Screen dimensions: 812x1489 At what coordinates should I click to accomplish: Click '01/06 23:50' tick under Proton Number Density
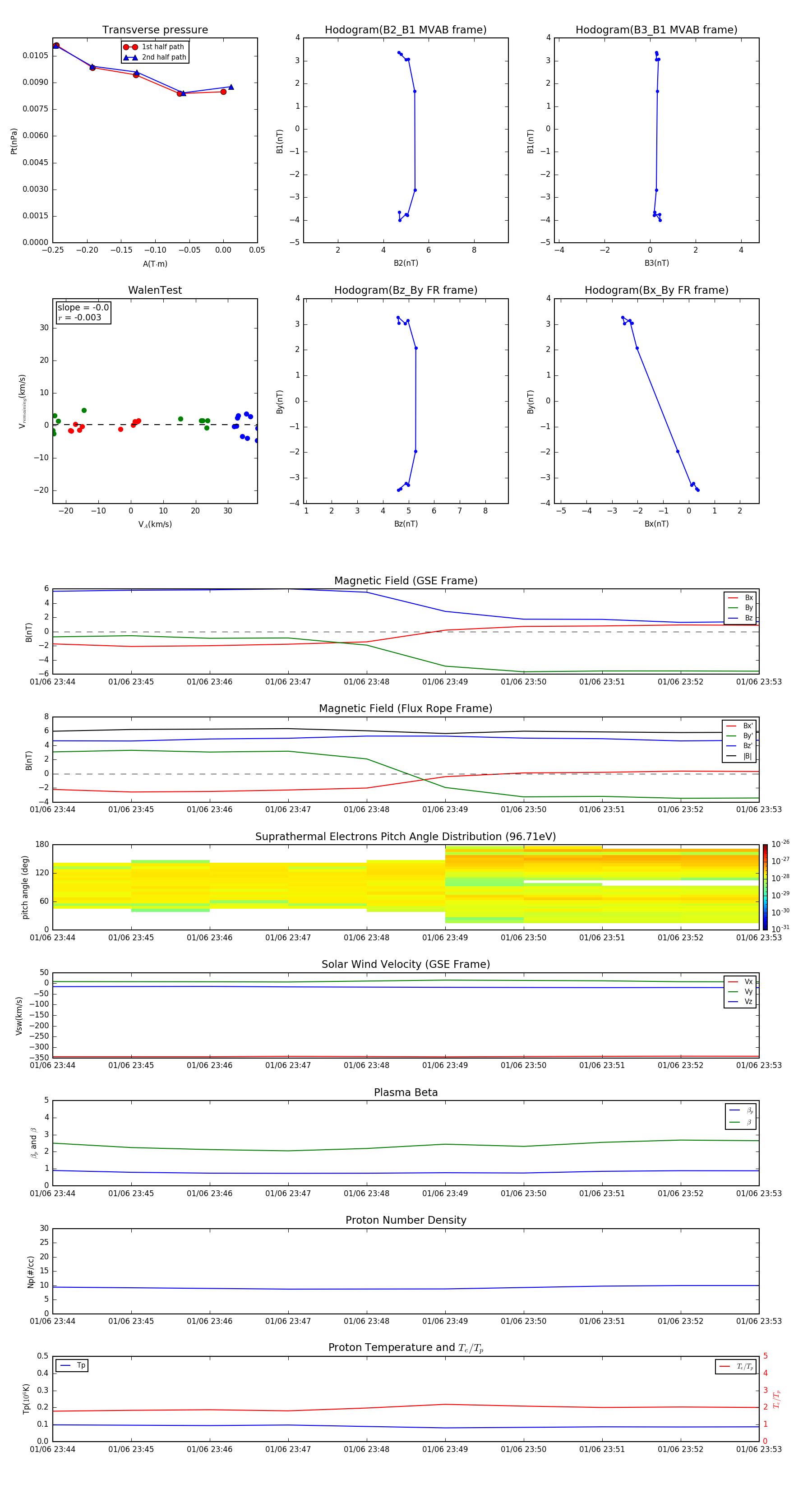pyautogui.click(x=524, y=1321)
